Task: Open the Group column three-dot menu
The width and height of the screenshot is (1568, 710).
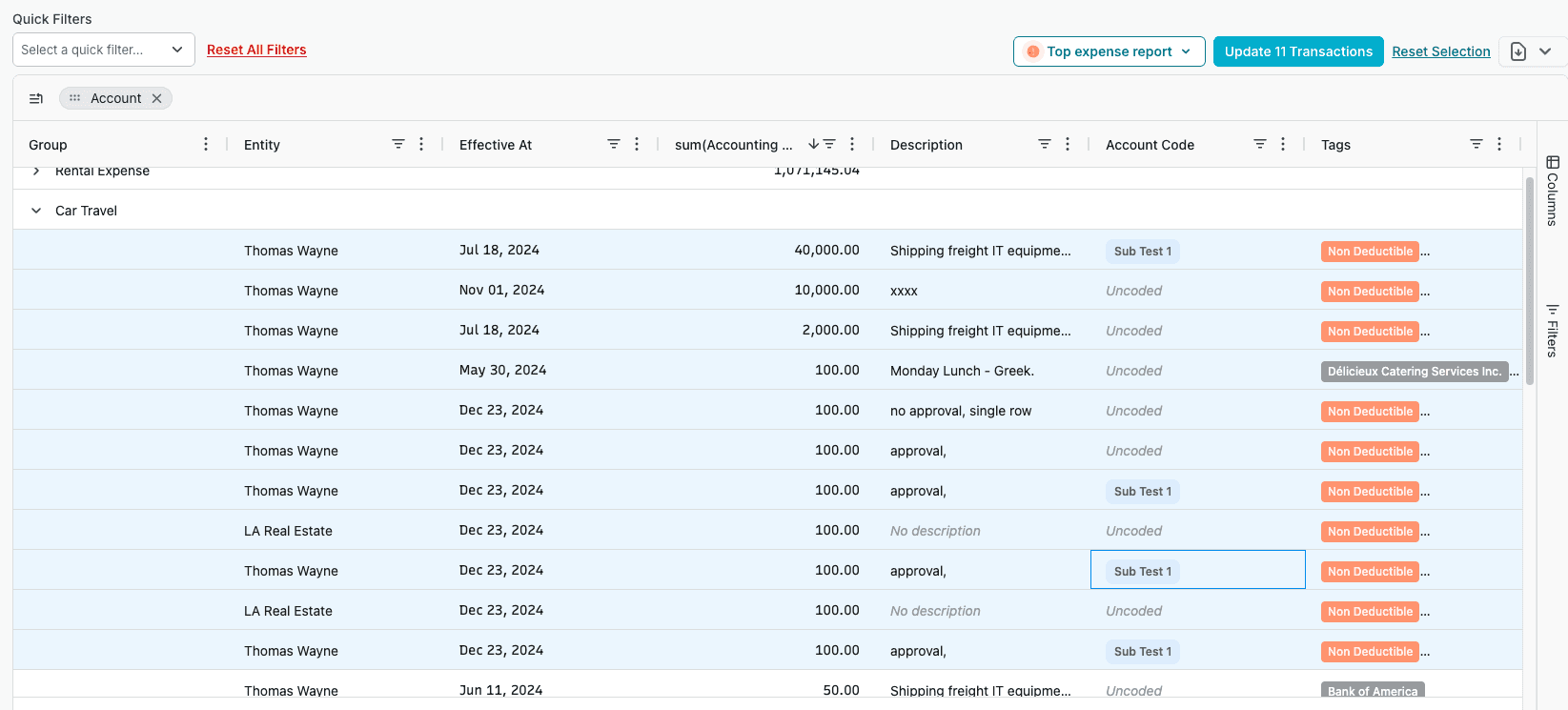Action: pos(206,144)
